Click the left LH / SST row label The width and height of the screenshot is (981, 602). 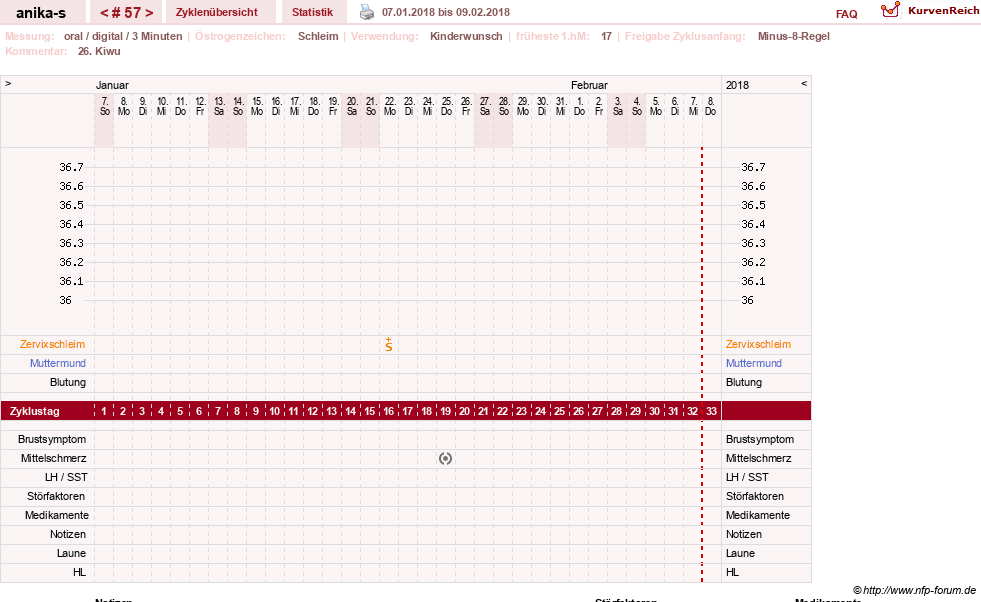[x=66, y=477]
